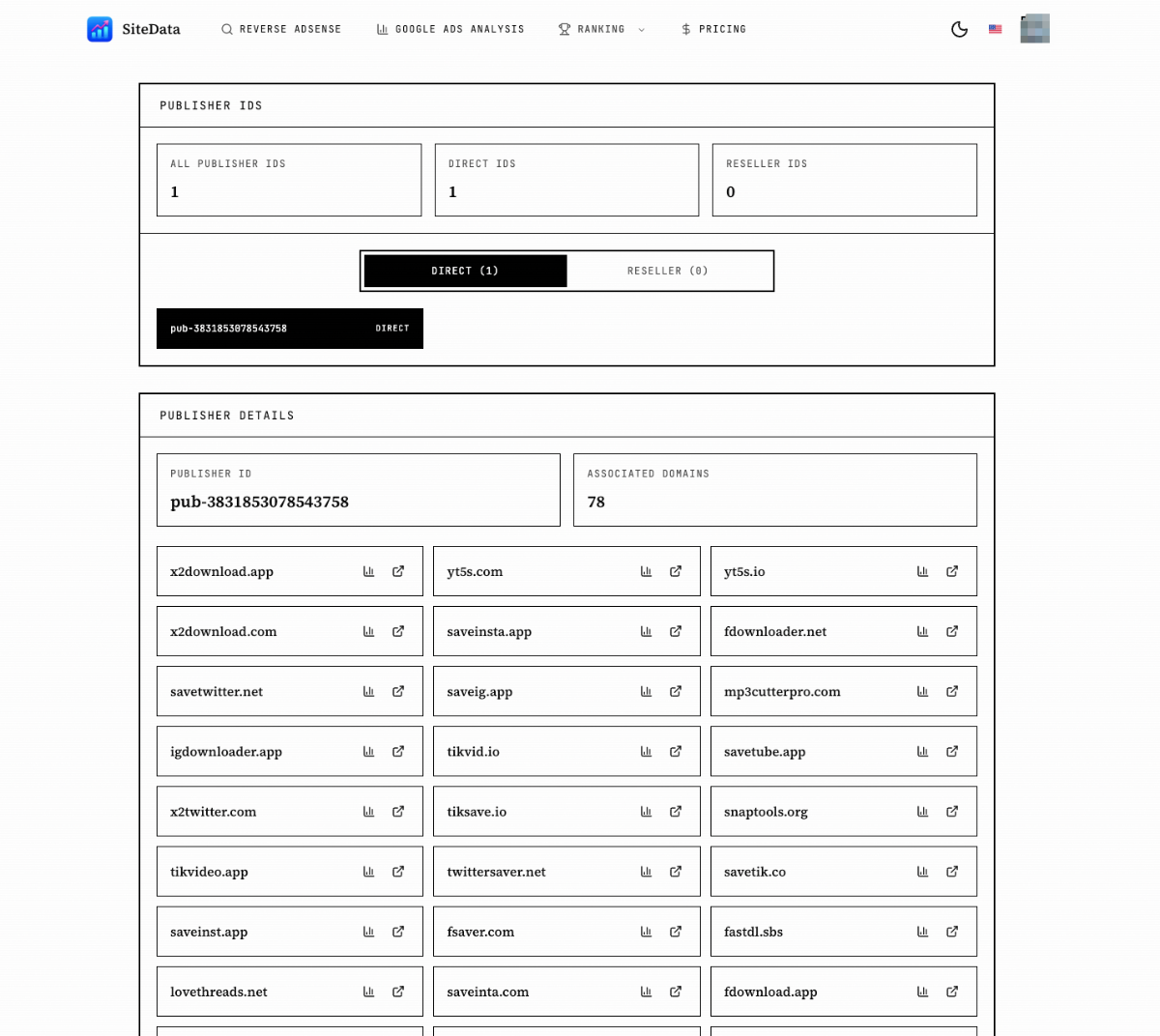The height and width of the screenshot is (1036, 1160).
Task: Open twittersaver.net external link icon
Action: (676, 871)
